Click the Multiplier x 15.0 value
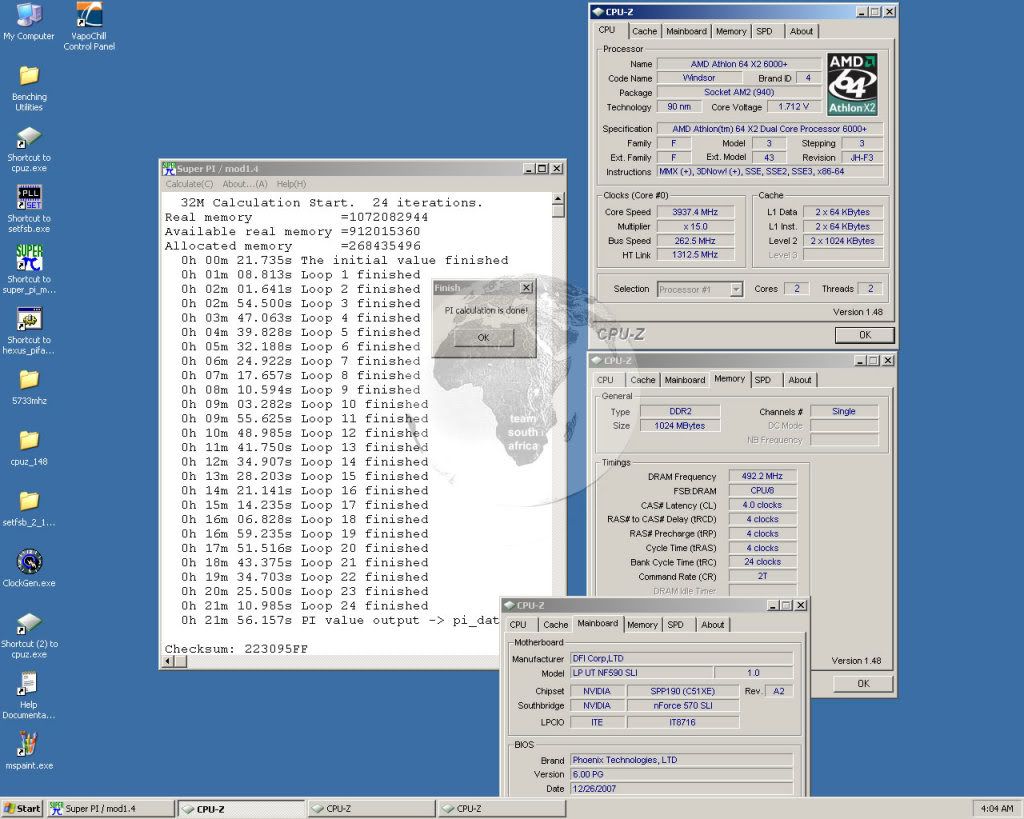Image resolution: width=1024 pixels, height=819 pixels. click(x=695, y=227)
